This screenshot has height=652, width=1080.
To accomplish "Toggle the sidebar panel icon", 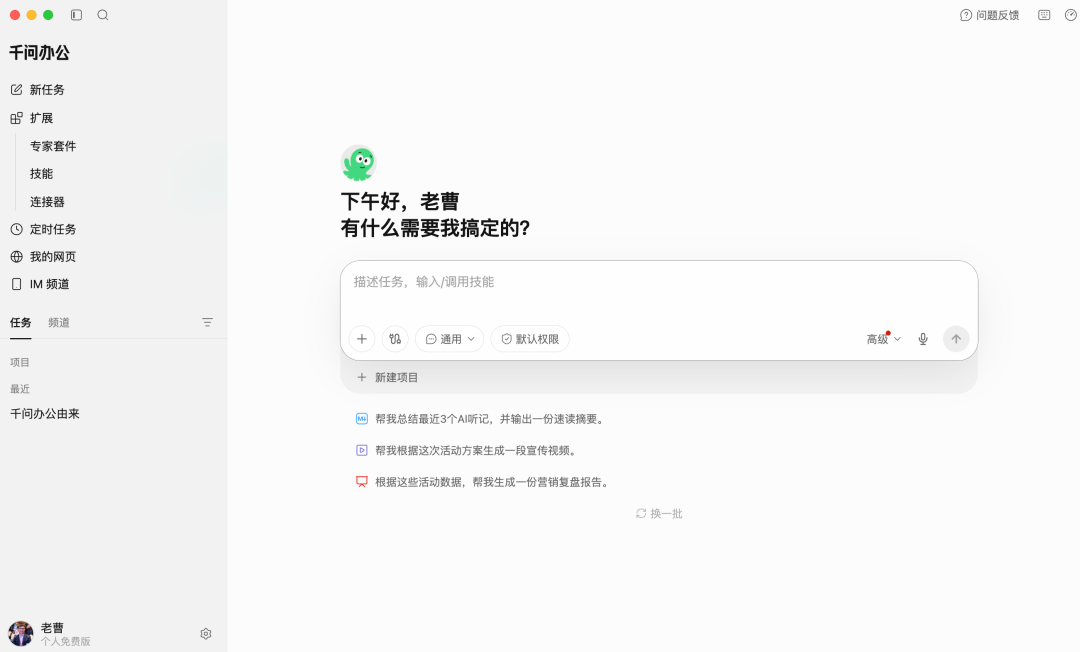I will pyautogui.click(x=76, y=15).
